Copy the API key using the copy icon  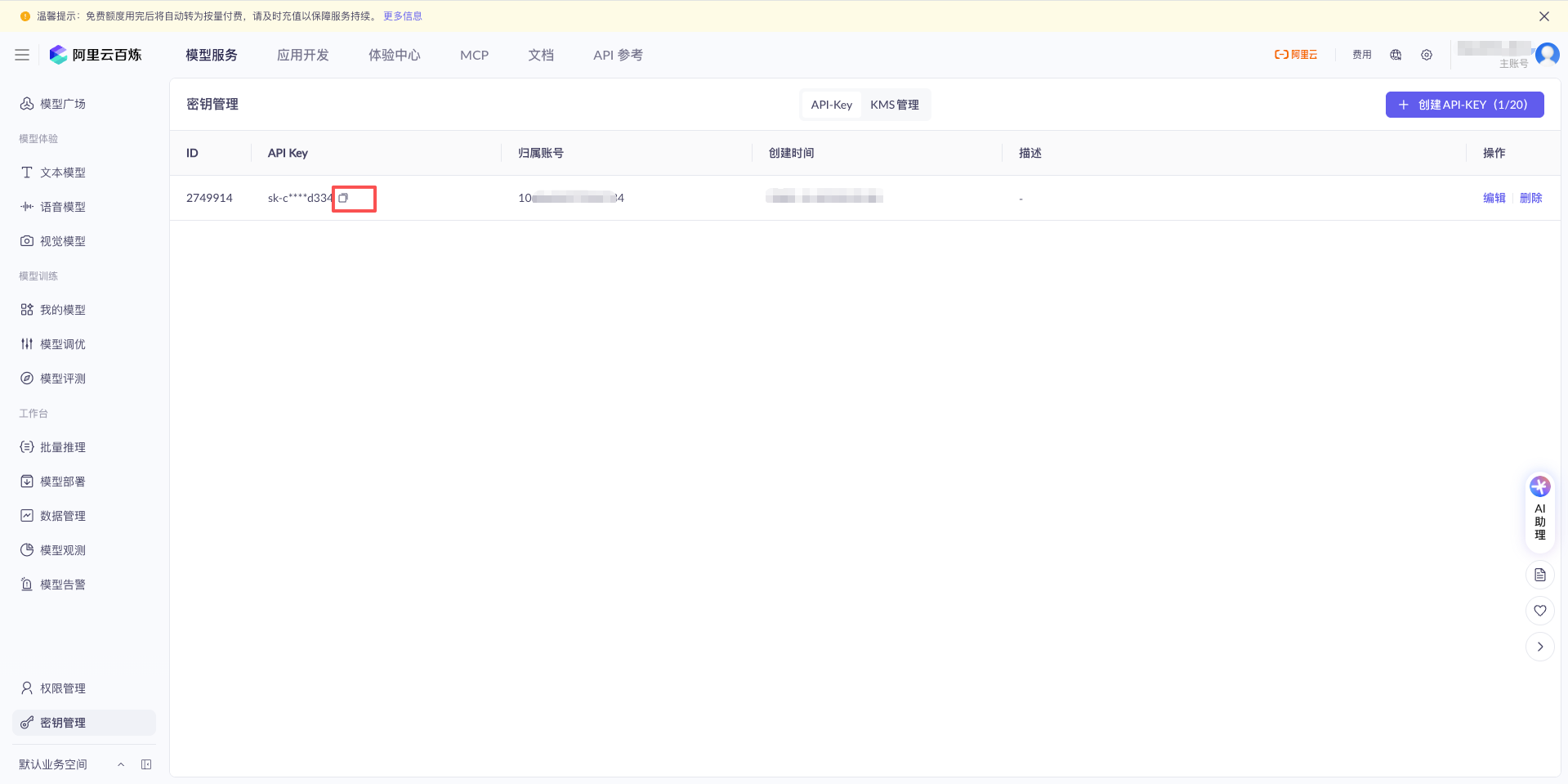tap(344, 197)
